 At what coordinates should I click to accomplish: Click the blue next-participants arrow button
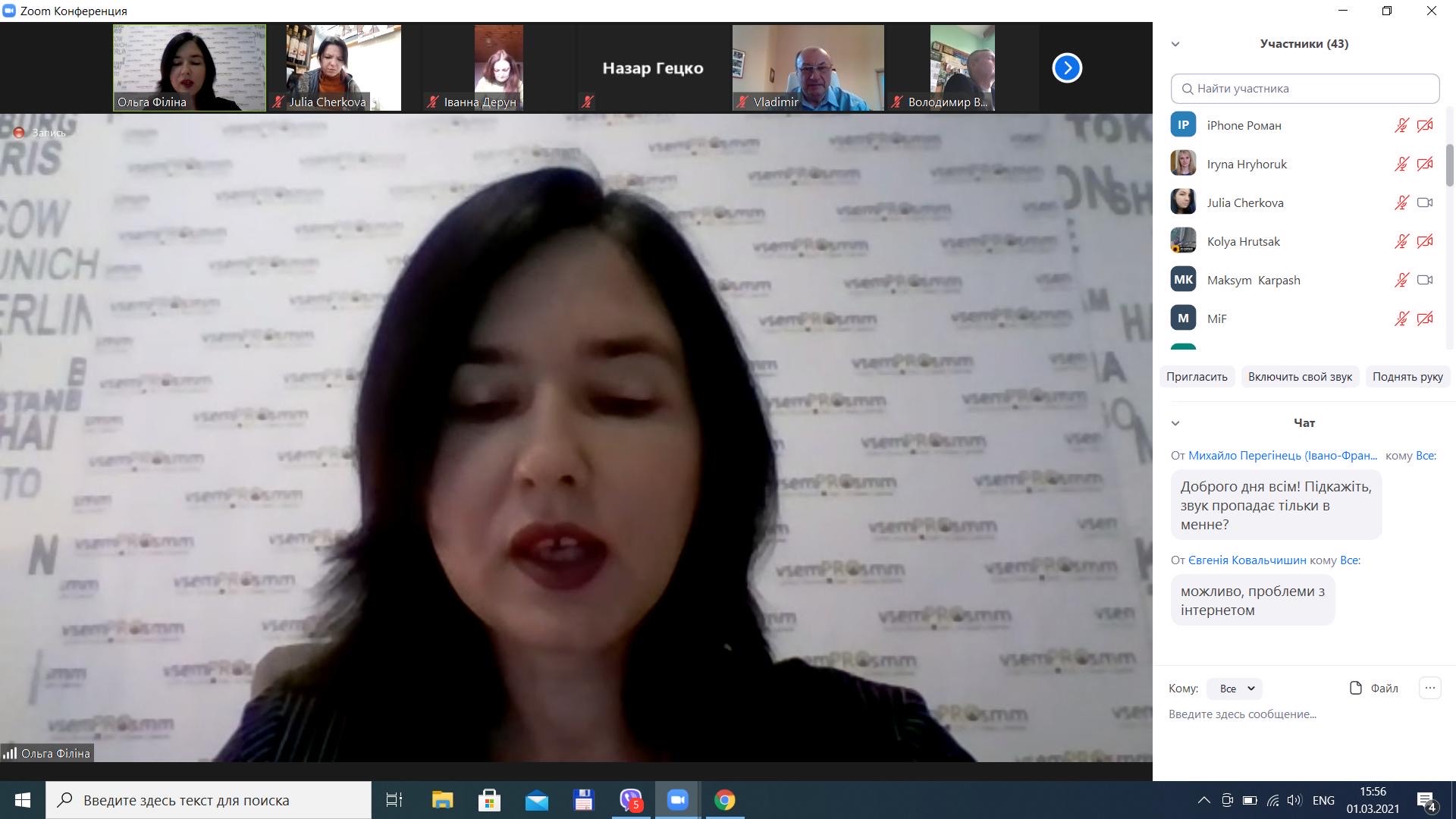(x=1066, y=68)
